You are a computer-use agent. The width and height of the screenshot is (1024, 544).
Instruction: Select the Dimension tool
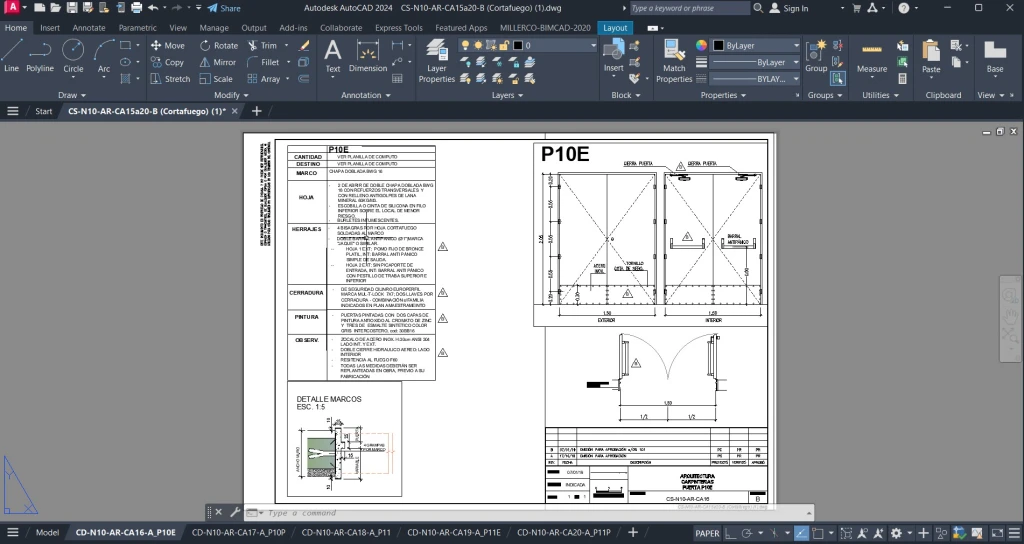(368, 56)
